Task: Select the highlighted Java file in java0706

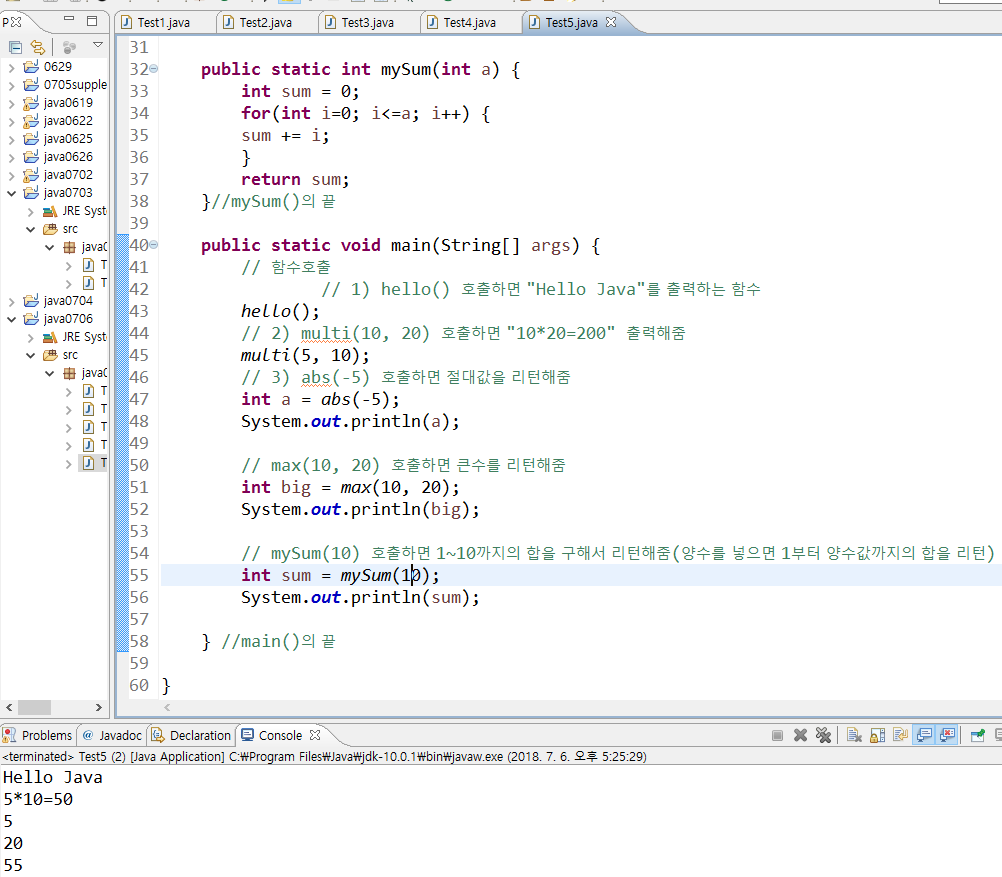Action: (x=93, y=463)
